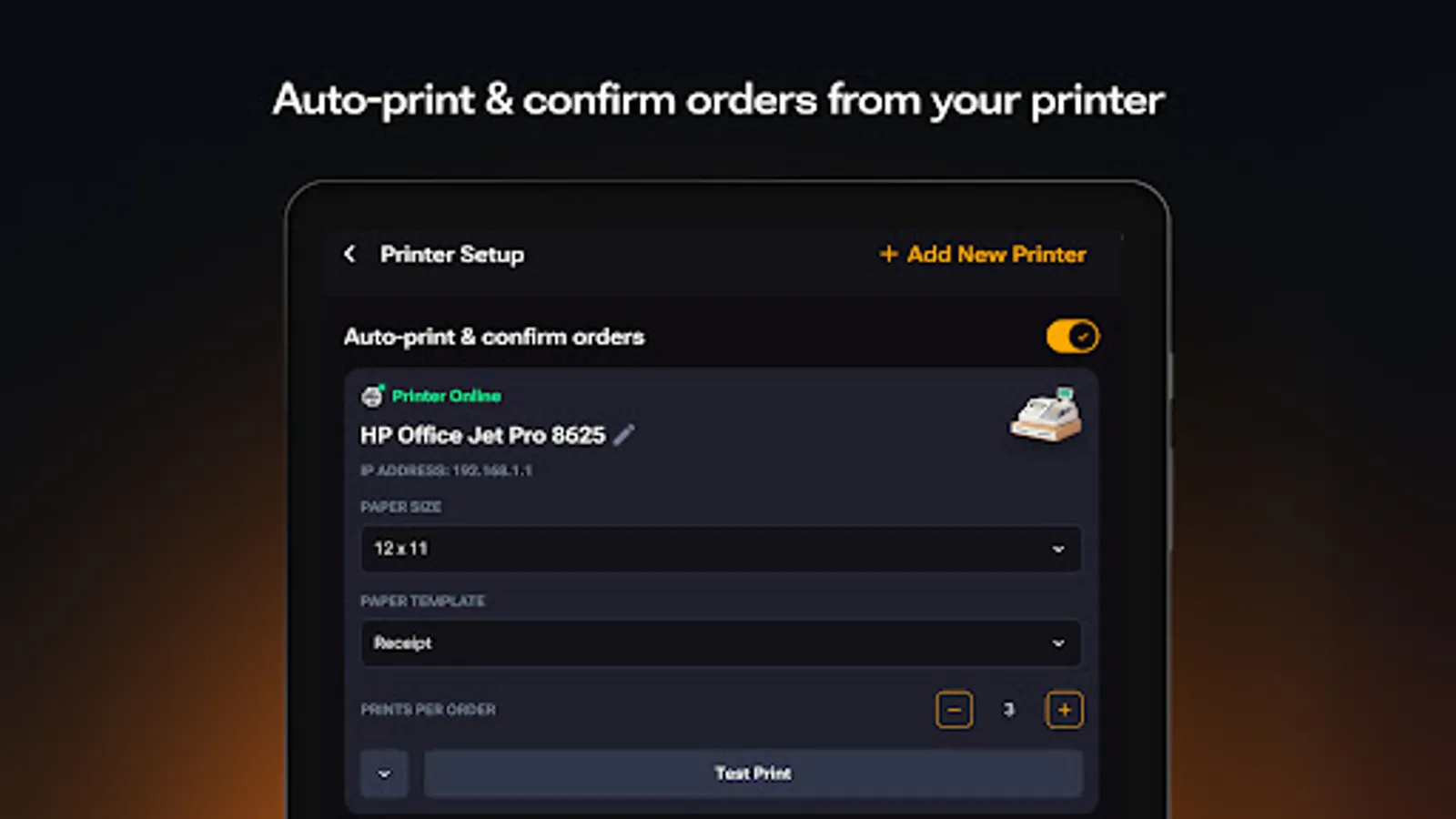Tap the plus icon to increase prints per order

tap(1064, 709)
